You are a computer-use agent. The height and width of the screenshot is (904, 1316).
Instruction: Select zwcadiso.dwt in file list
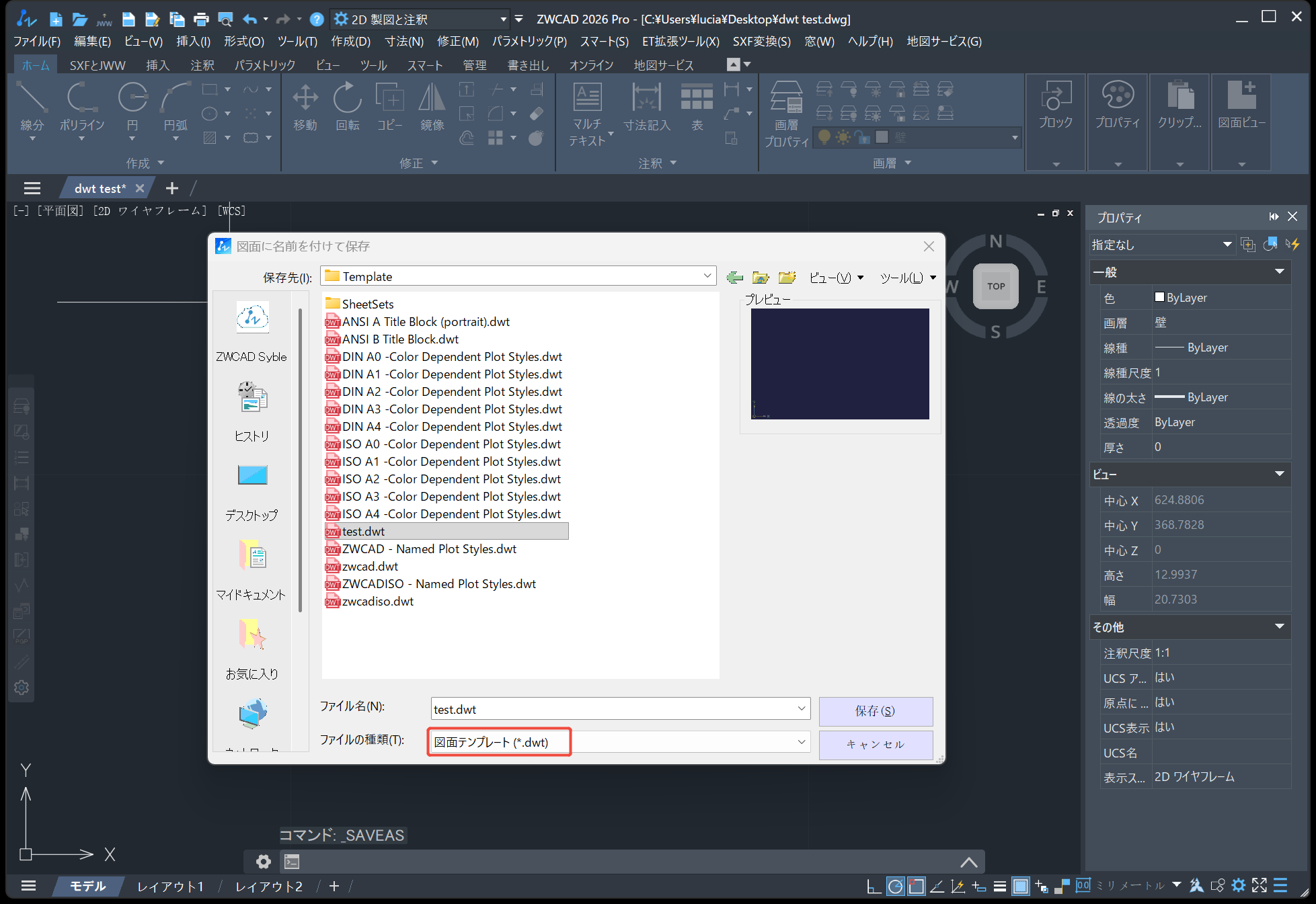tap(369, 601)
